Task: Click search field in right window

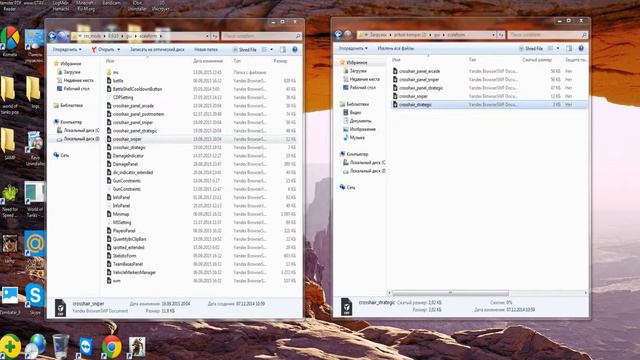Action: [547, 35]
